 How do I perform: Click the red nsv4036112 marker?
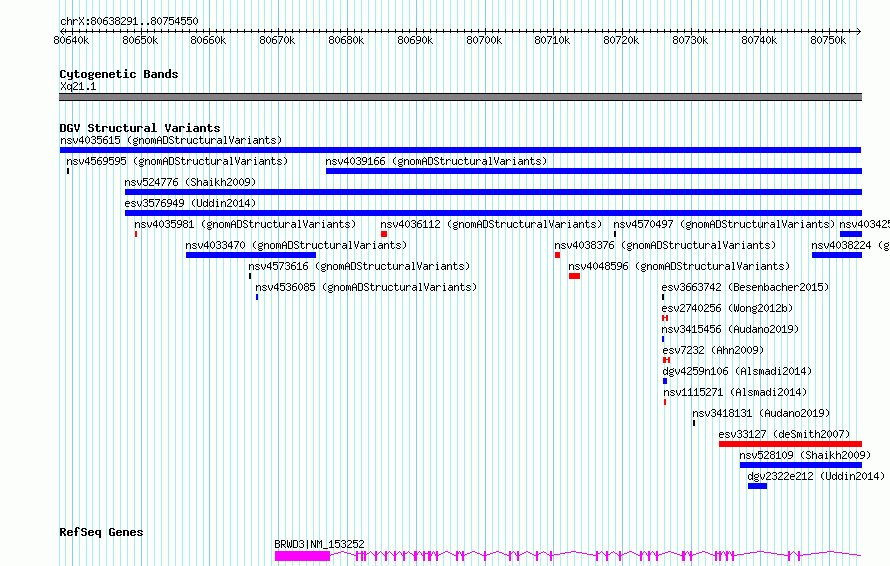[384, 234]
